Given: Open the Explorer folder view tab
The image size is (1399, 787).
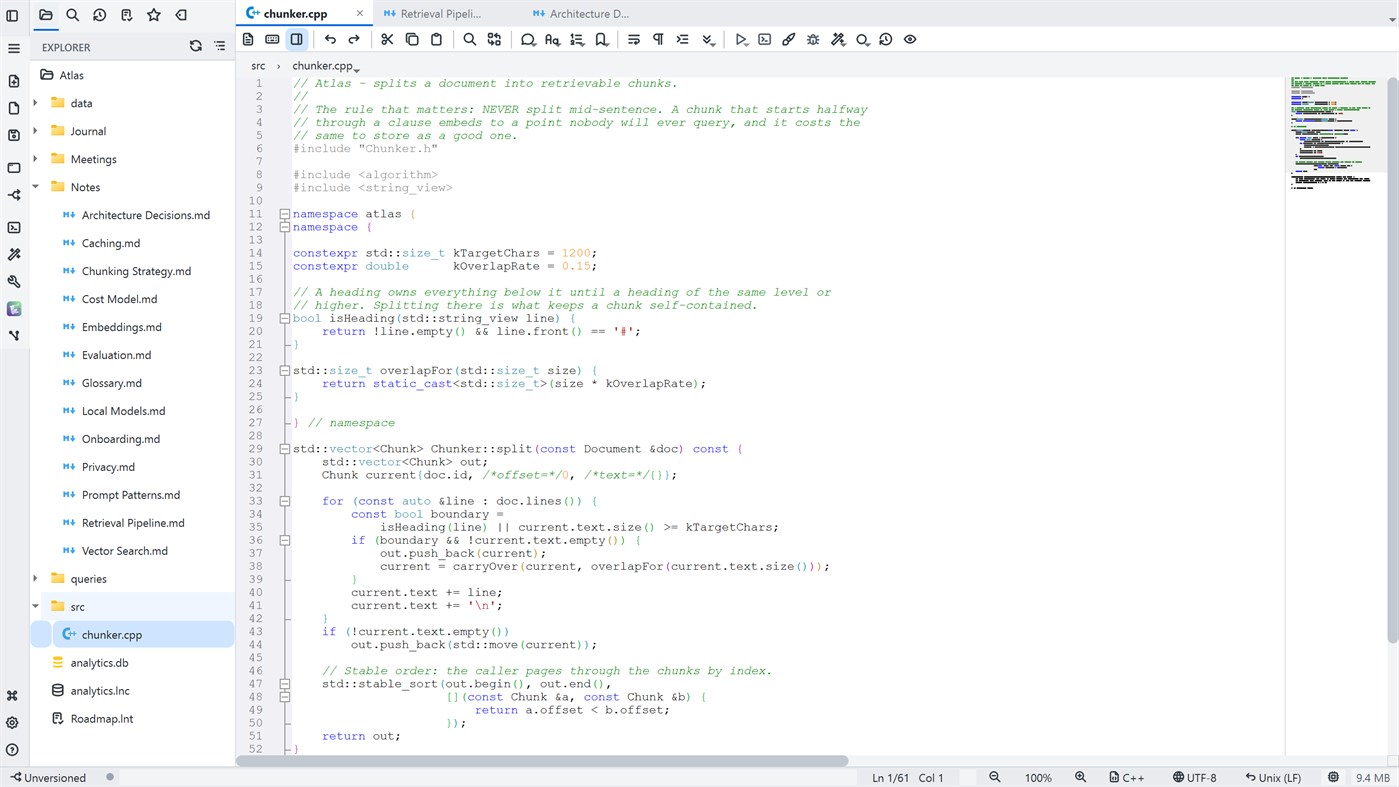Looking at the screenshot, I should click(x=46, y=15).
